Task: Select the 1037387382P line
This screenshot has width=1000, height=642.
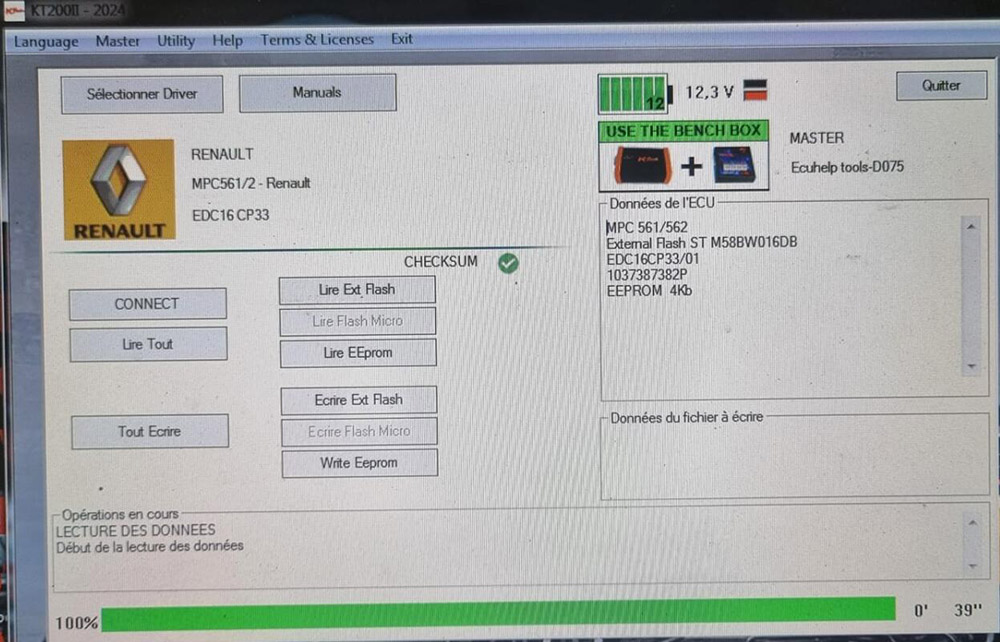Action: point(647,275)
